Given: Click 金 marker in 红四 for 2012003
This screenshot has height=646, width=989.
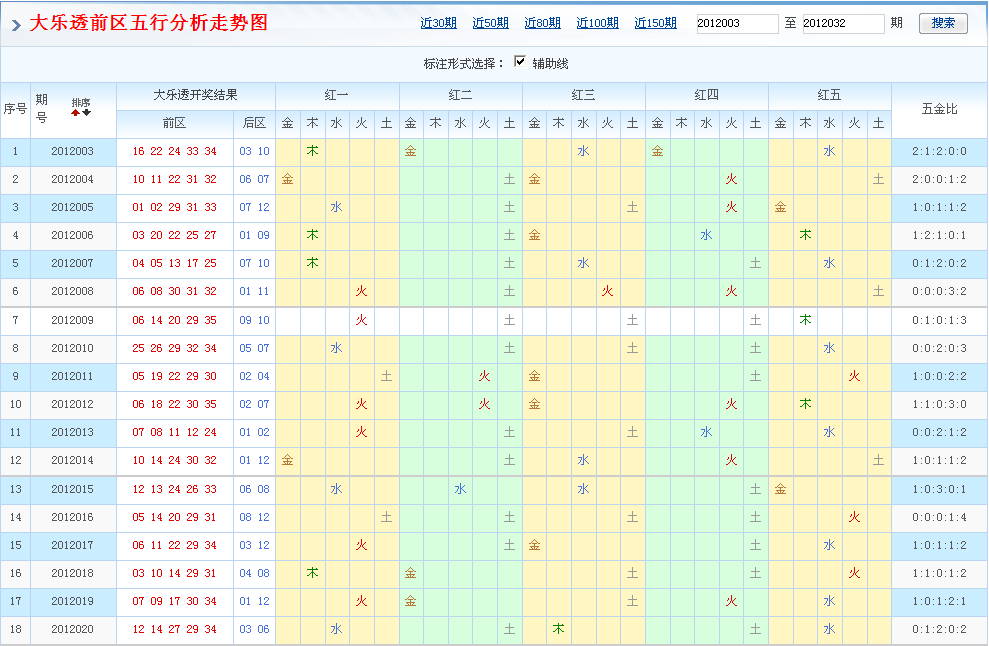Looking at the screenshot, I should click(x=657, y=151).
